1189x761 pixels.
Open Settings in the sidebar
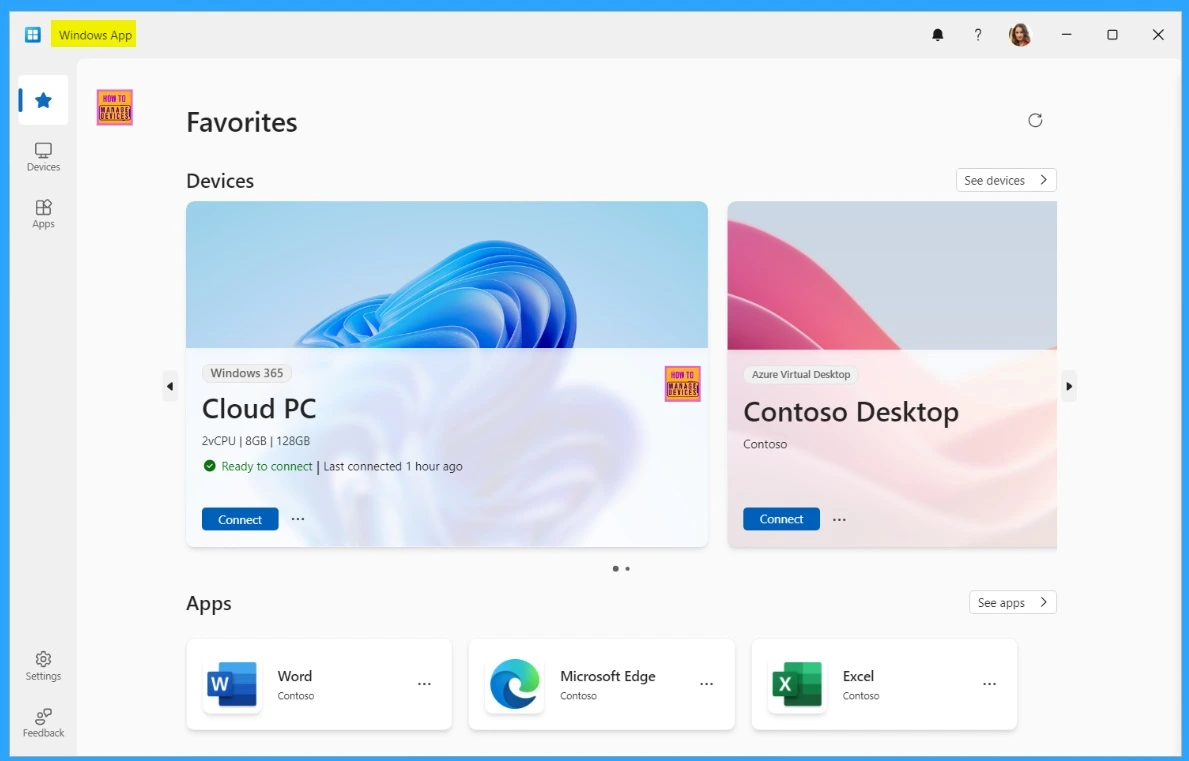43,666
